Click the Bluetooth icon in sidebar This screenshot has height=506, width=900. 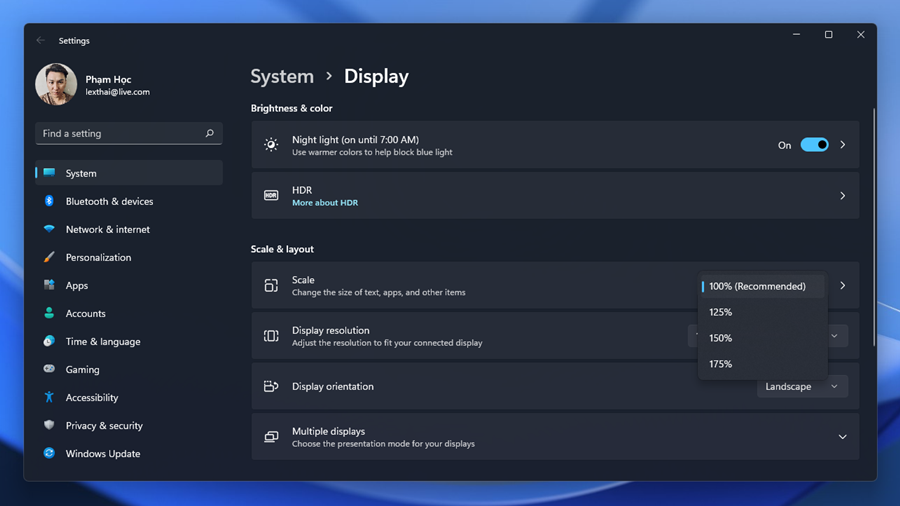click(x=49, y=201)
